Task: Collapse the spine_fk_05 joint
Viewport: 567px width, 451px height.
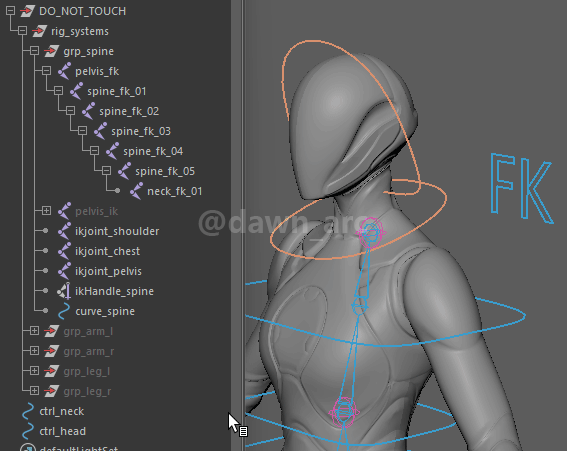Action: pos(106,170)
